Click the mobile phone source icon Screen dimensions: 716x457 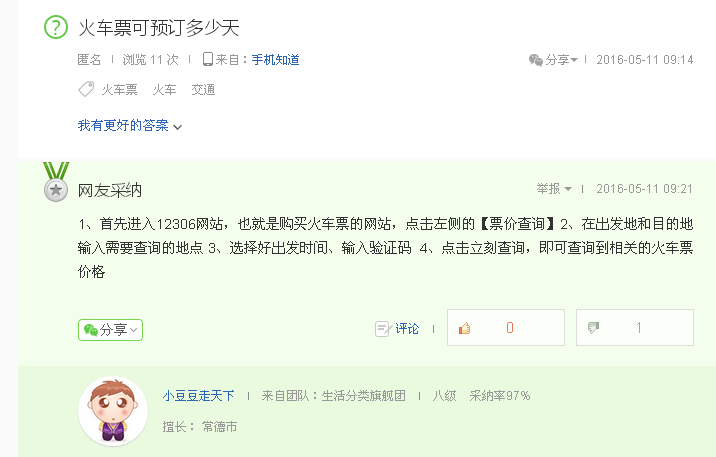(x=208, y=59)
